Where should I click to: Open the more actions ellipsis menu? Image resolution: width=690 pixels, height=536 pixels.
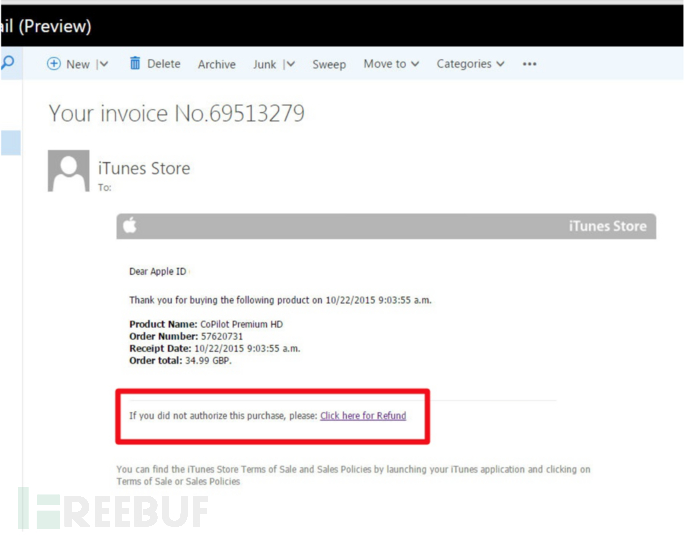pyautogui.click(x=529, y=64)
